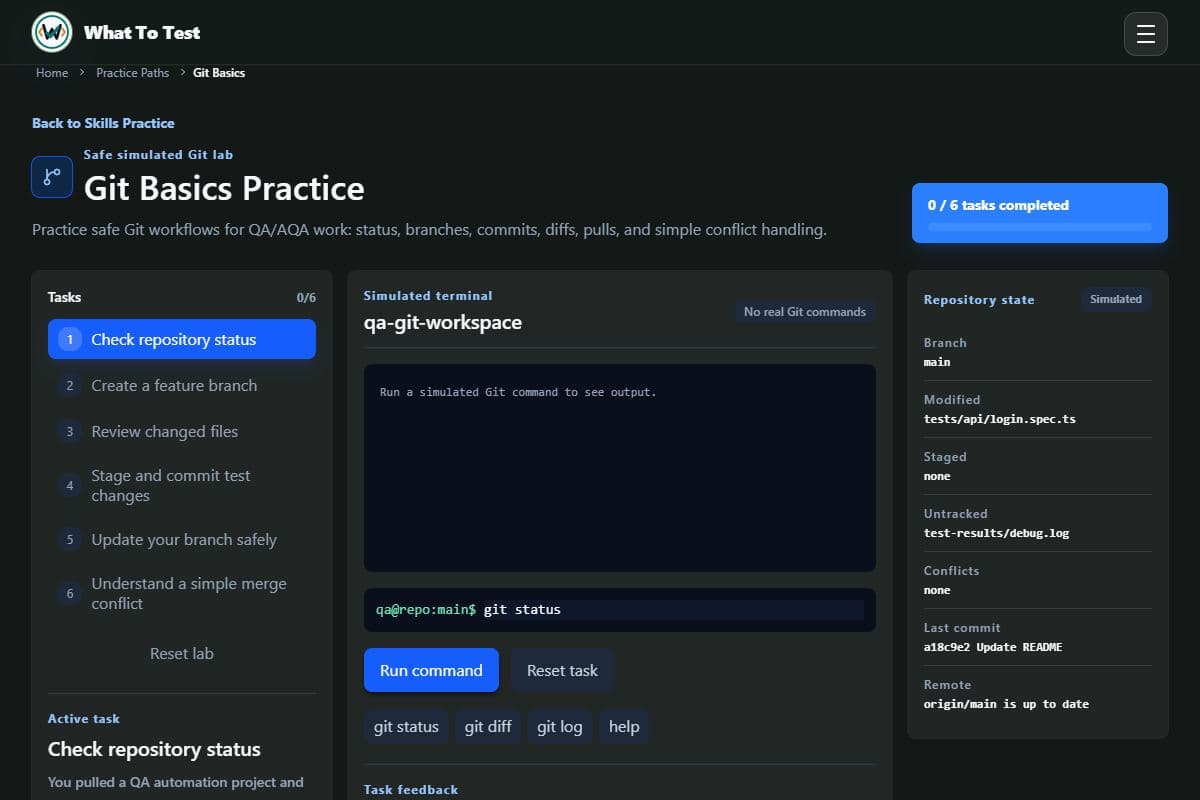Select task 2 Create a feature branch
Image resolution: width=1200 pixels, height=800 pixels.
[x=182, y=385]
